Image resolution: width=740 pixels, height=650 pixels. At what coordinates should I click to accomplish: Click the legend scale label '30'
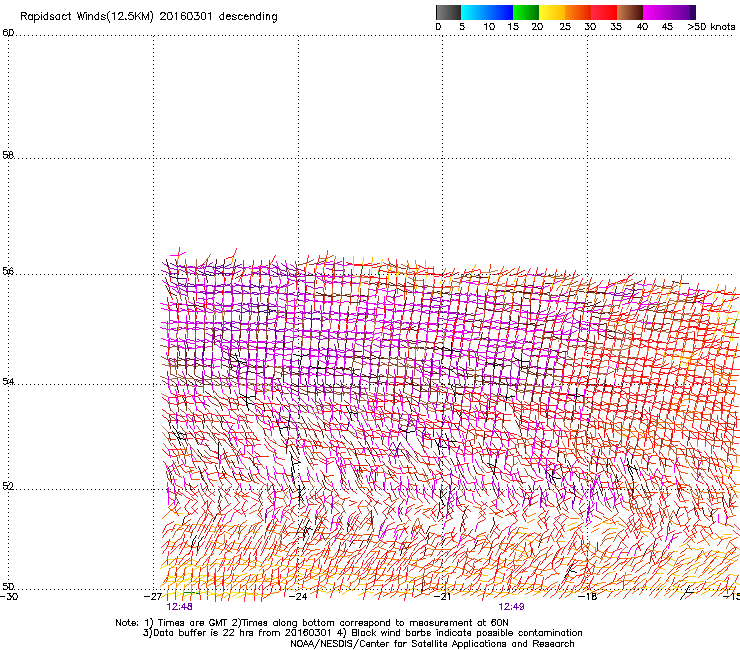590,27
